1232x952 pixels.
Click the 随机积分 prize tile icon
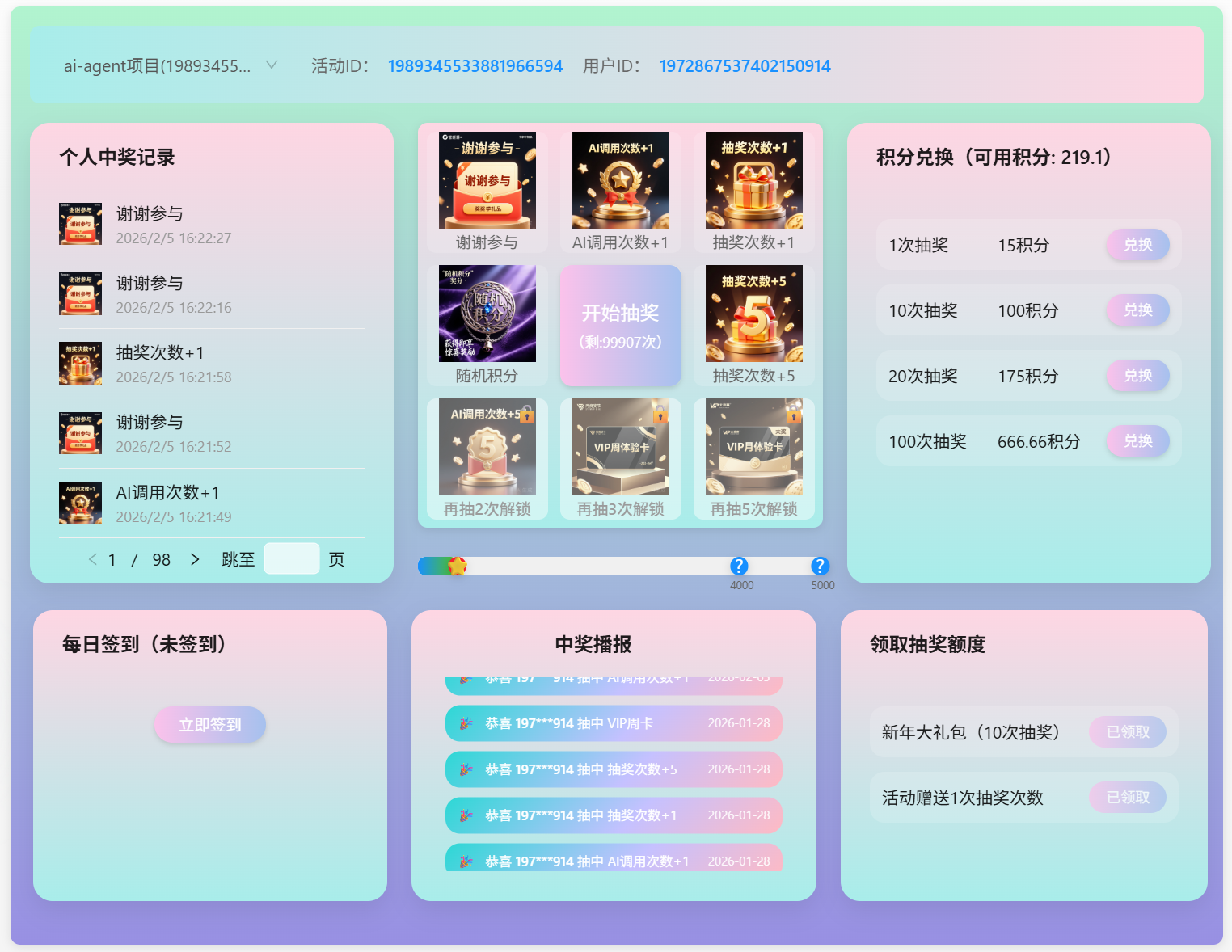point(487,314)
